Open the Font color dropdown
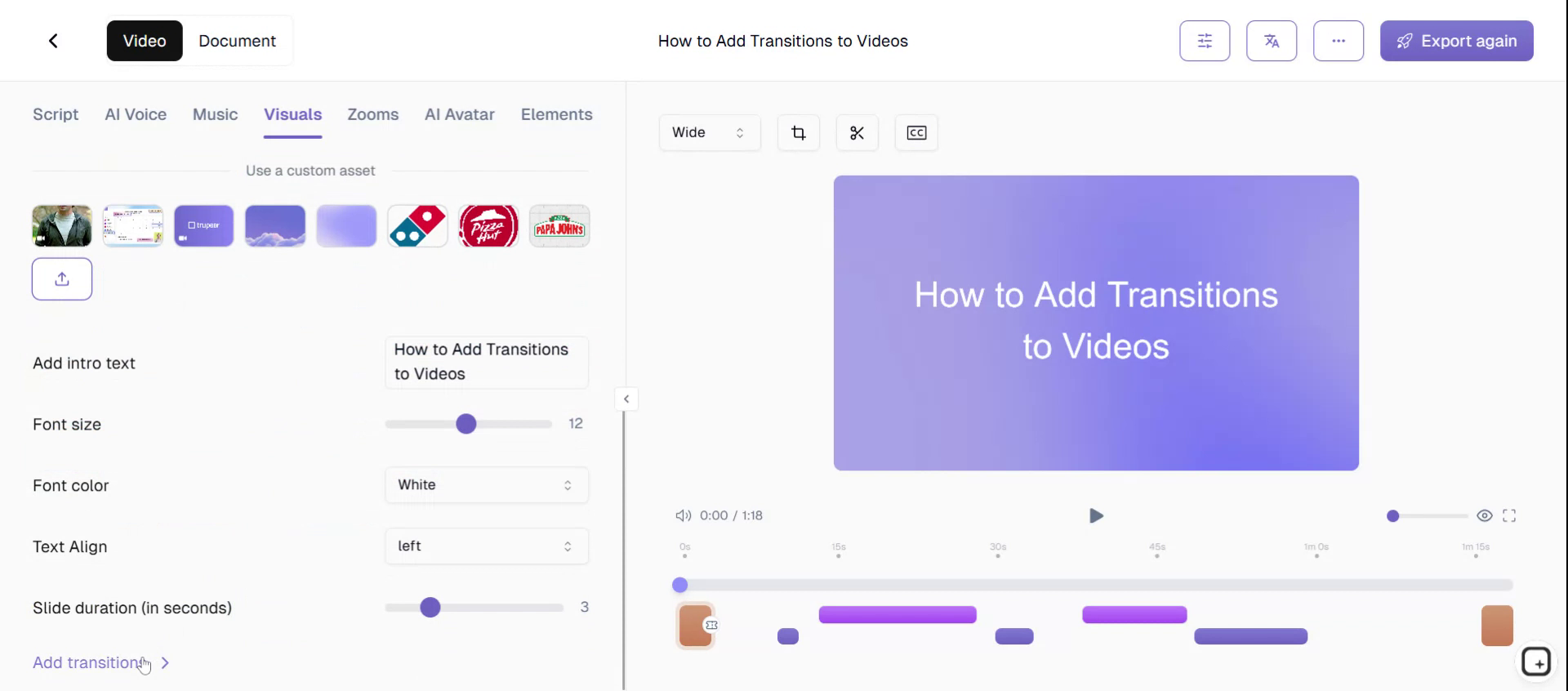1568x691 pixels. 486,485
